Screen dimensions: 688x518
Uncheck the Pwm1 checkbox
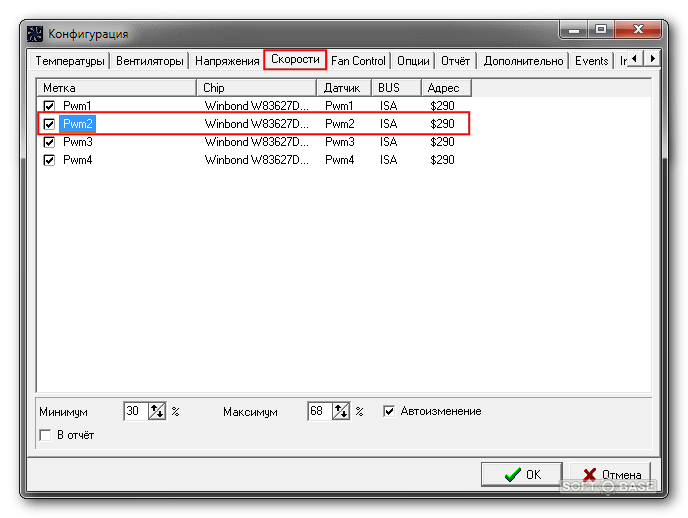click(x=49, y=106)
